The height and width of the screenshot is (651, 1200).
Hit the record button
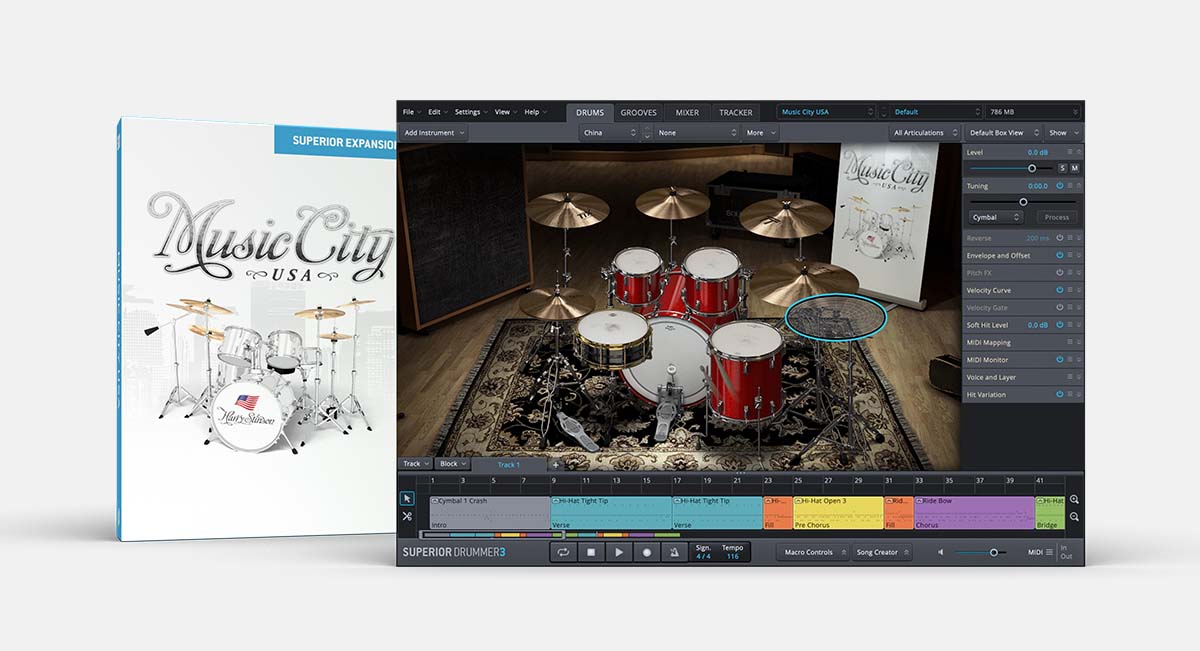pyautogui.click(x=647, y=552)
